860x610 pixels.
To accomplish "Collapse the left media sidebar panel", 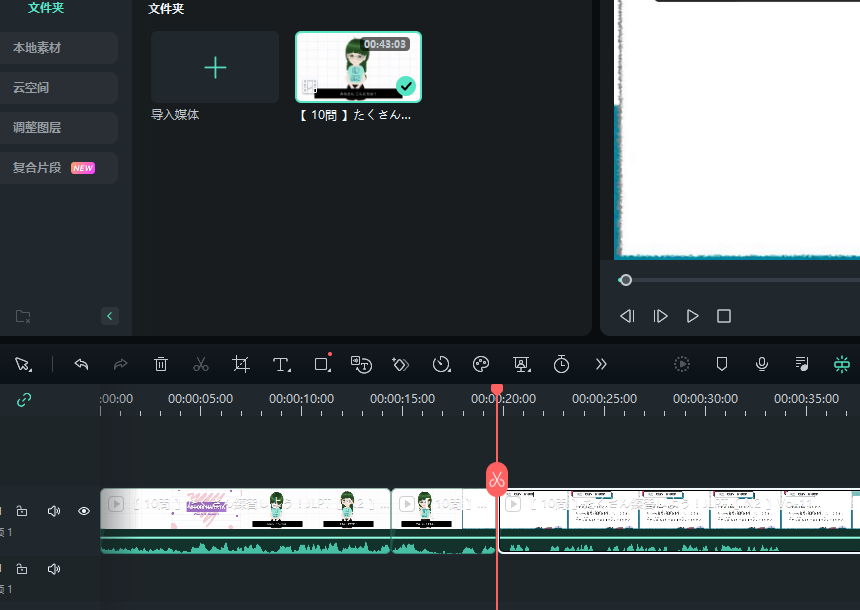I will click(x=110, y=316).
